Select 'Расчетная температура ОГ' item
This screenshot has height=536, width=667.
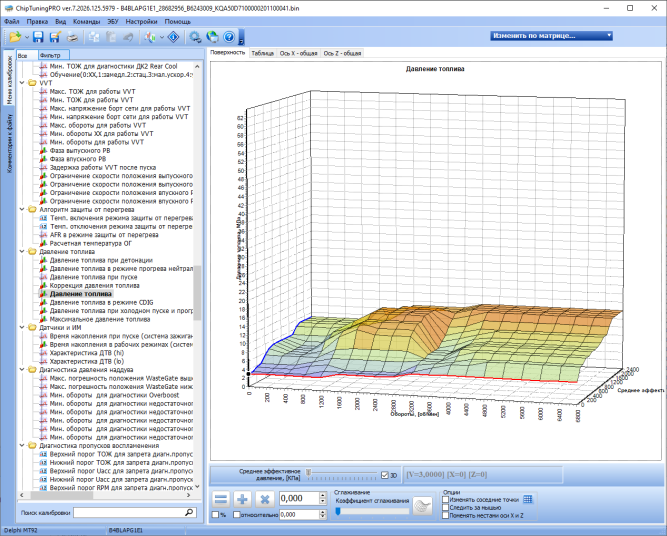coord(91,243)
